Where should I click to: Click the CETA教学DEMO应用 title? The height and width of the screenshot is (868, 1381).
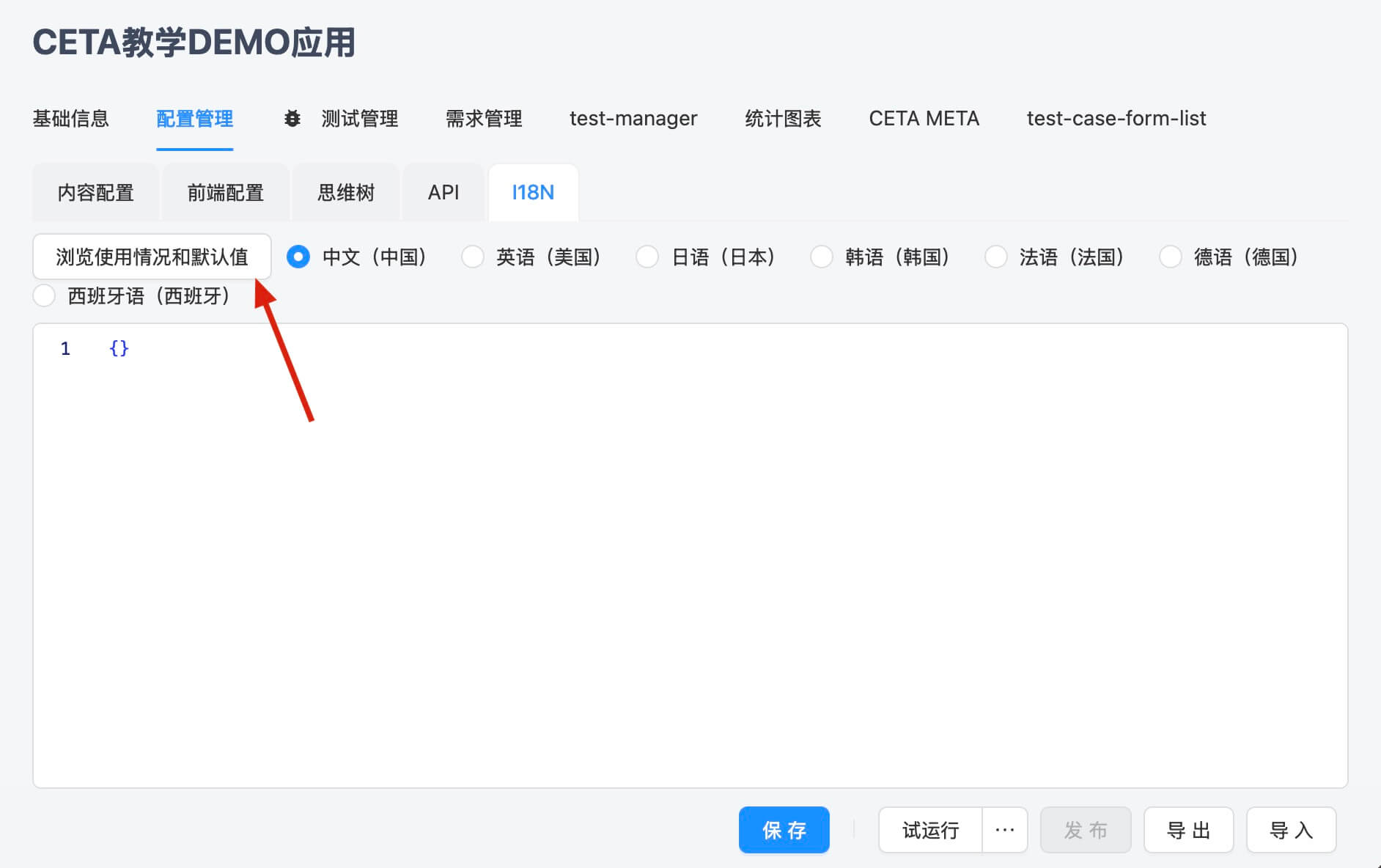(x=194, y=42)
